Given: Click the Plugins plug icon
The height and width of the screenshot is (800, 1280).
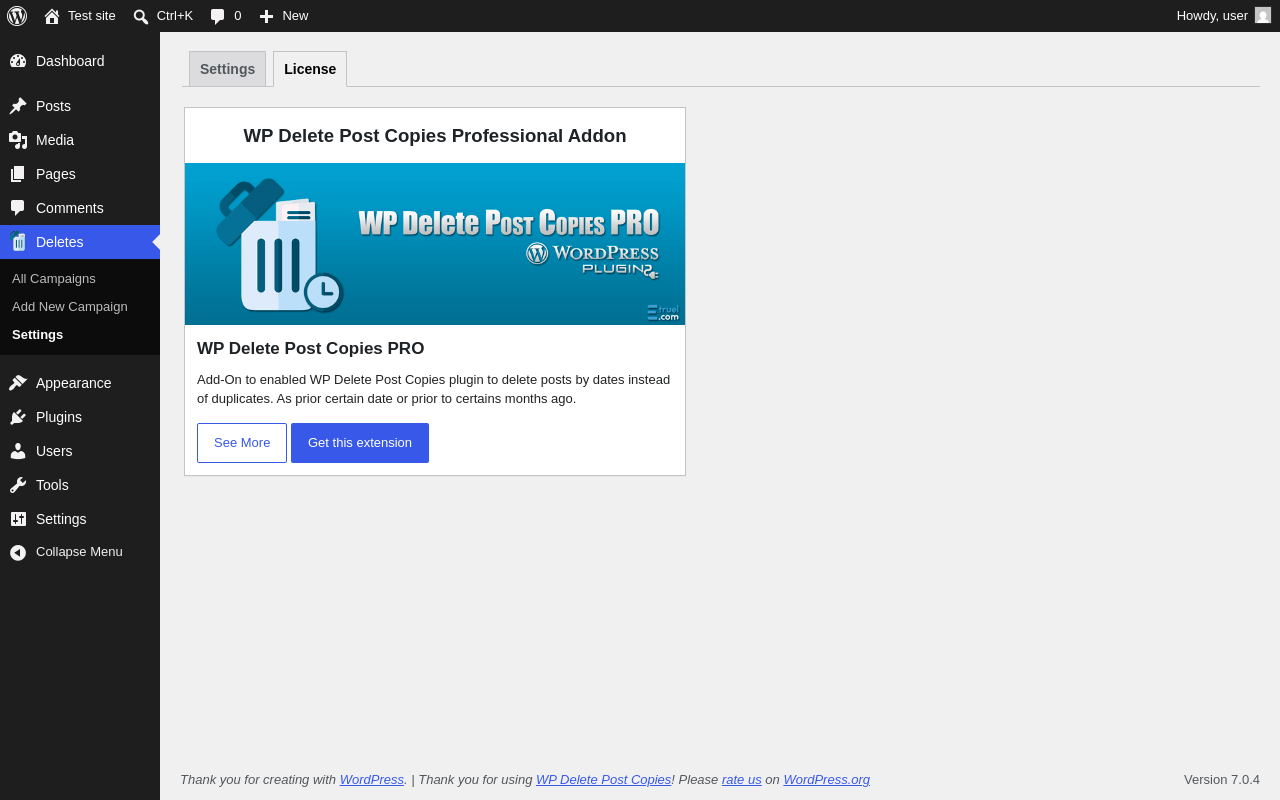Looking at the screenshot, I should [x=18, y=417].
